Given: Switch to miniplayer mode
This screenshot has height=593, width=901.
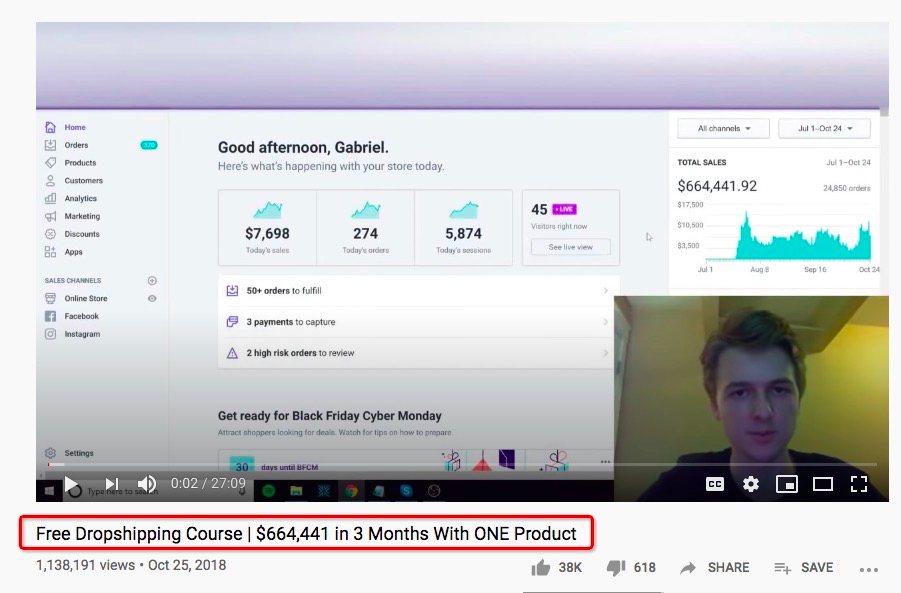Looking at the screenshot, I should (787, 484).
